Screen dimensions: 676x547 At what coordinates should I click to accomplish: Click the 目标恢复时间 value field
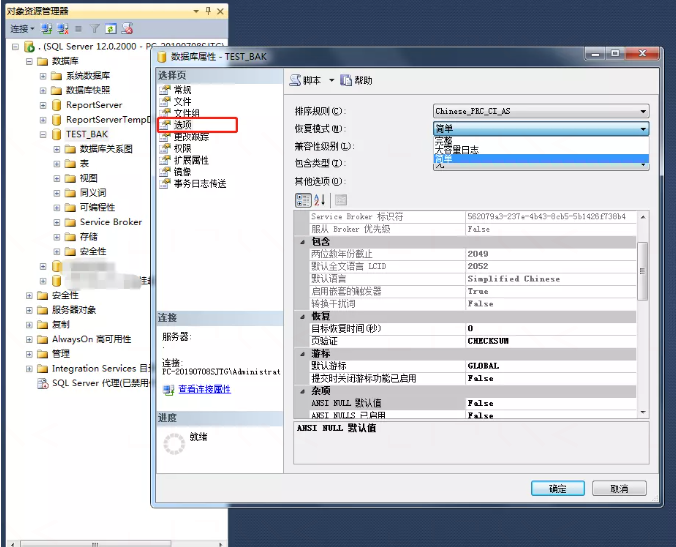(551, 328)
